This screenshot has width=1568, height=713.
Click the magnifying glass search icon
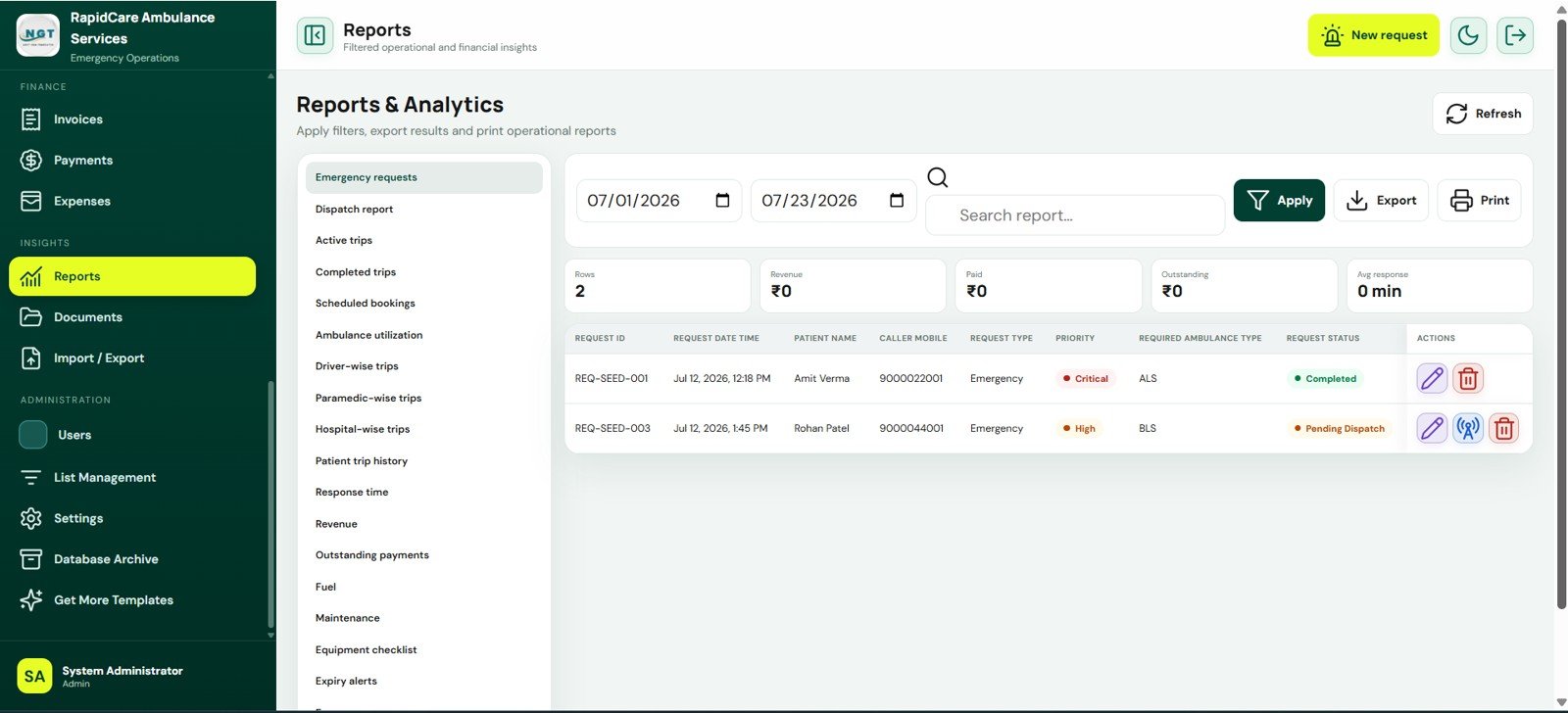tap(938, 177)
